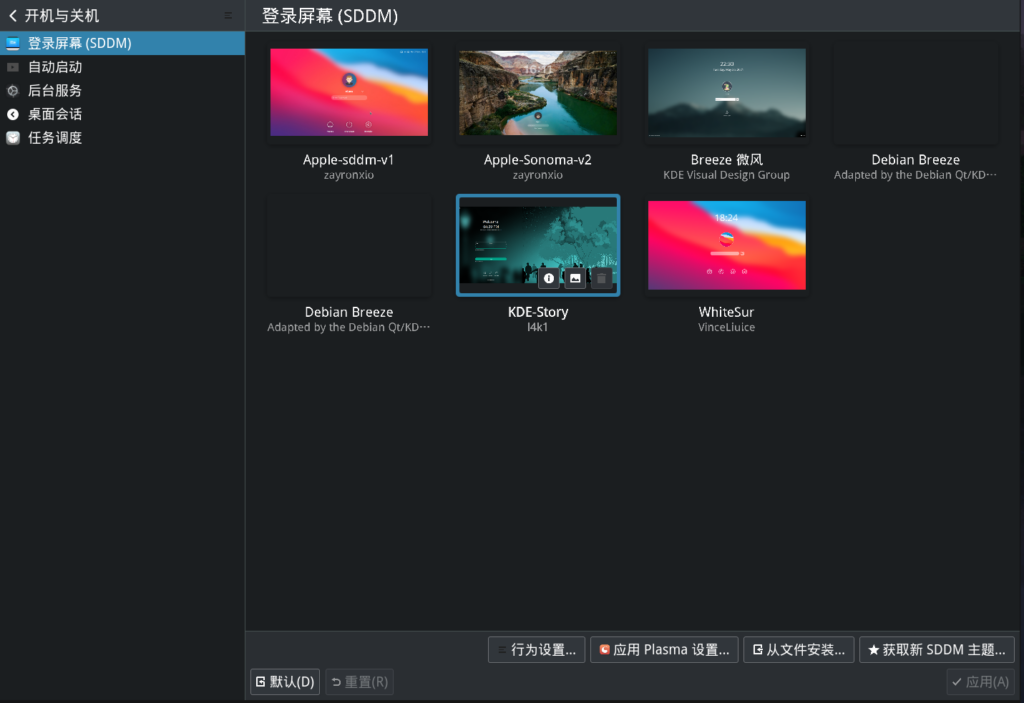Click the 重置(R) button
The image size is (1024, 703).
click(x=359, y=681)
